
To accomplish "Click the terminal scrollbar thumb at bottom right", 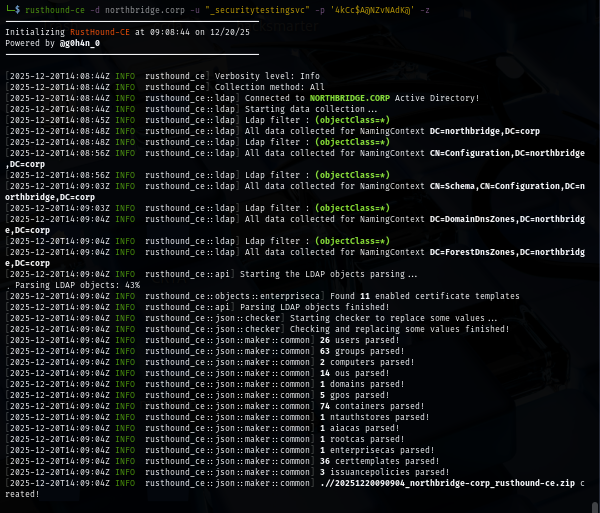I will point(595,507).
